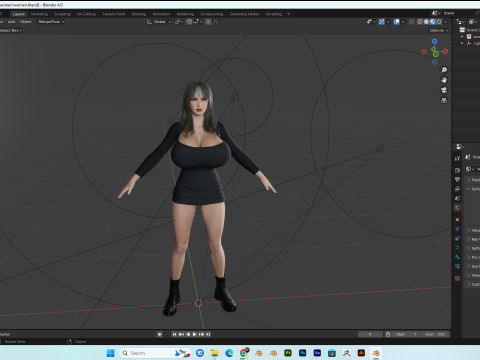The width and height of the screenshot is (480, 360).
Task: Switch to solid viewport shading
Action: pos(426,22)
